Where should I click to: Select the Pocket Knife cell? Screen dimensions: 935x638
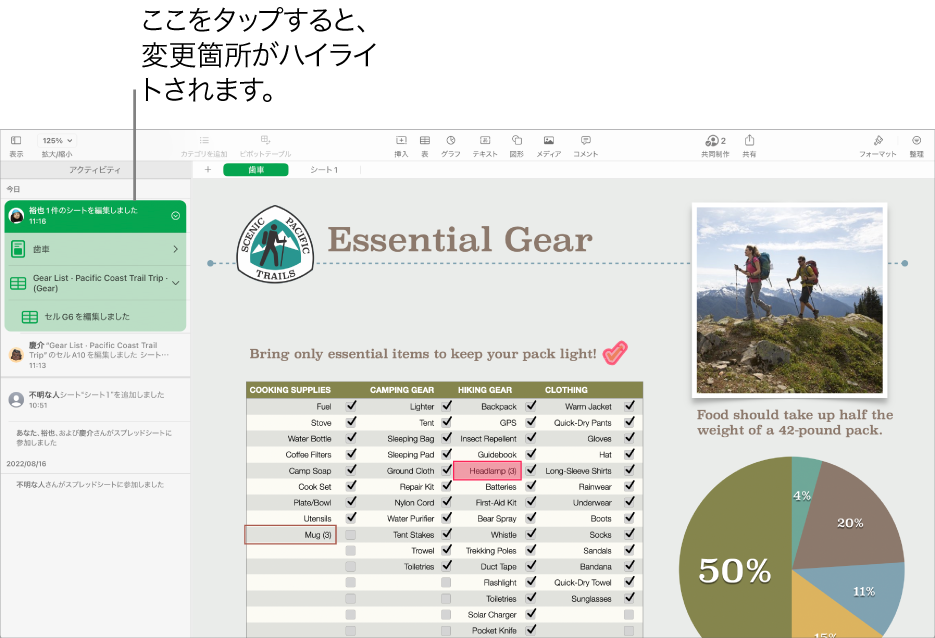click(494, 630)
